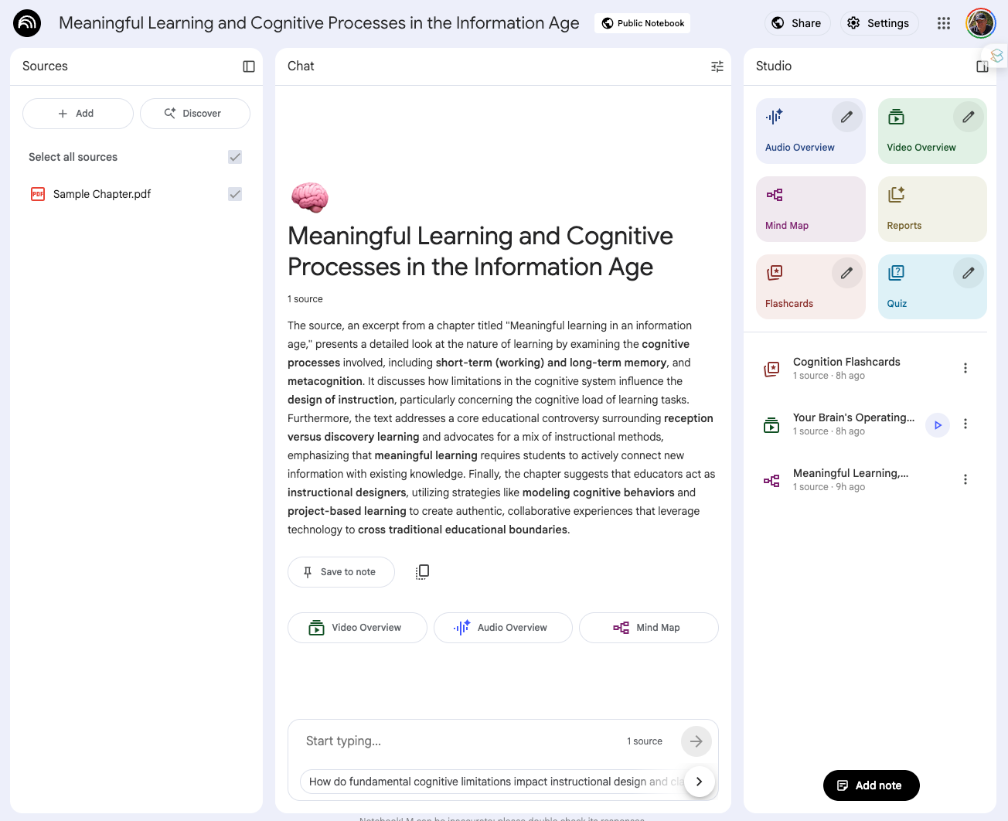The height and width of the screenshot is (821, 1008).
Task: Open the Reports studio tile
Action: [931, 209]
